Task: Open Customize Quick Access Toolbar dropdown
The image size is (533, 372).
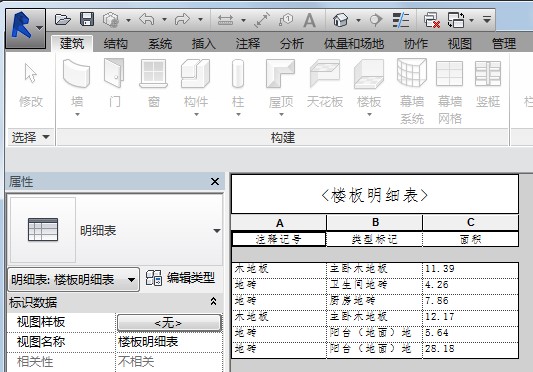Action: coord(487,20)
